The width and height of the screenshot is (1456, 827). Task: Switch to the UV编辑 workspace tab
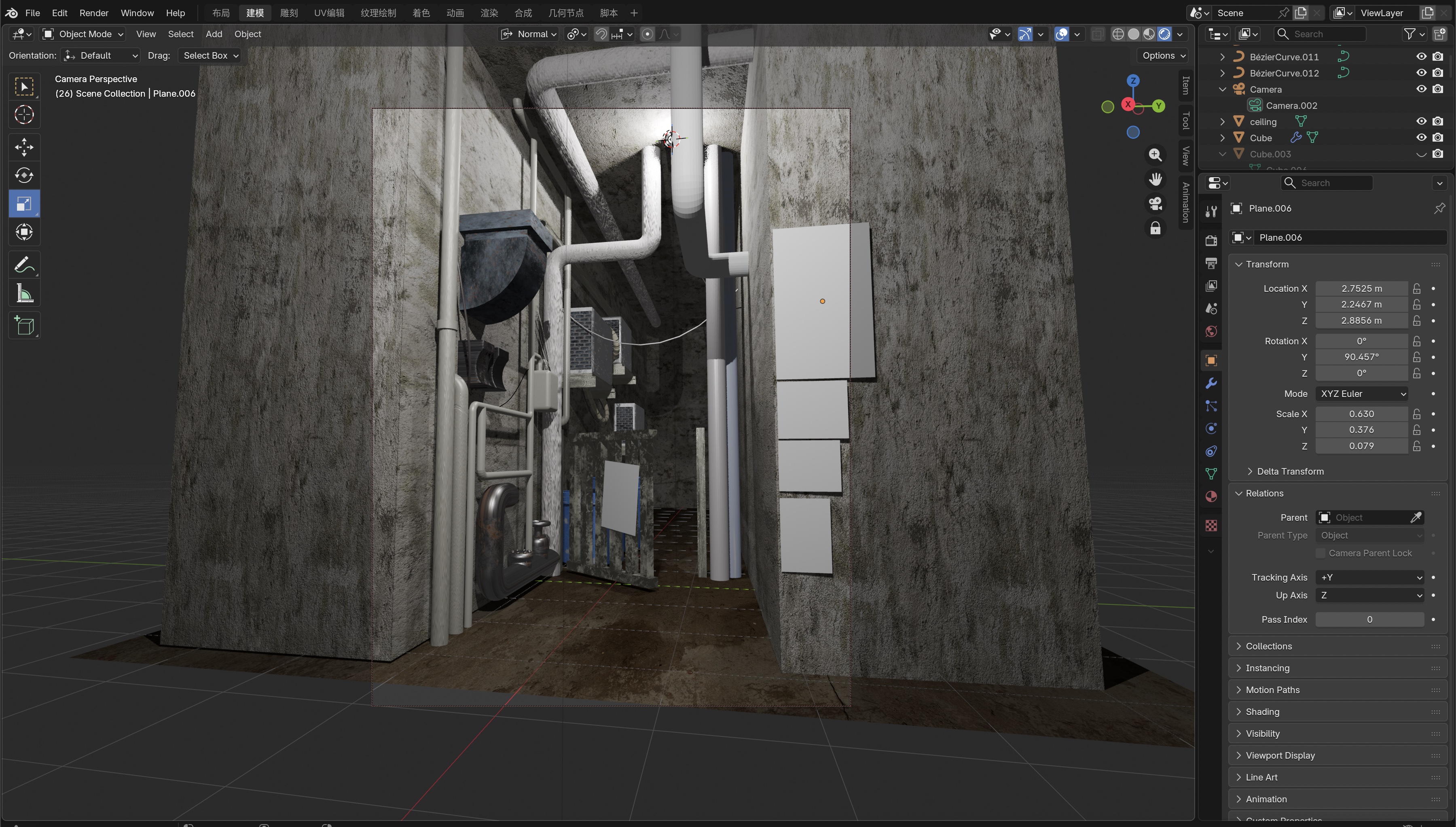[x=329, y=13]
